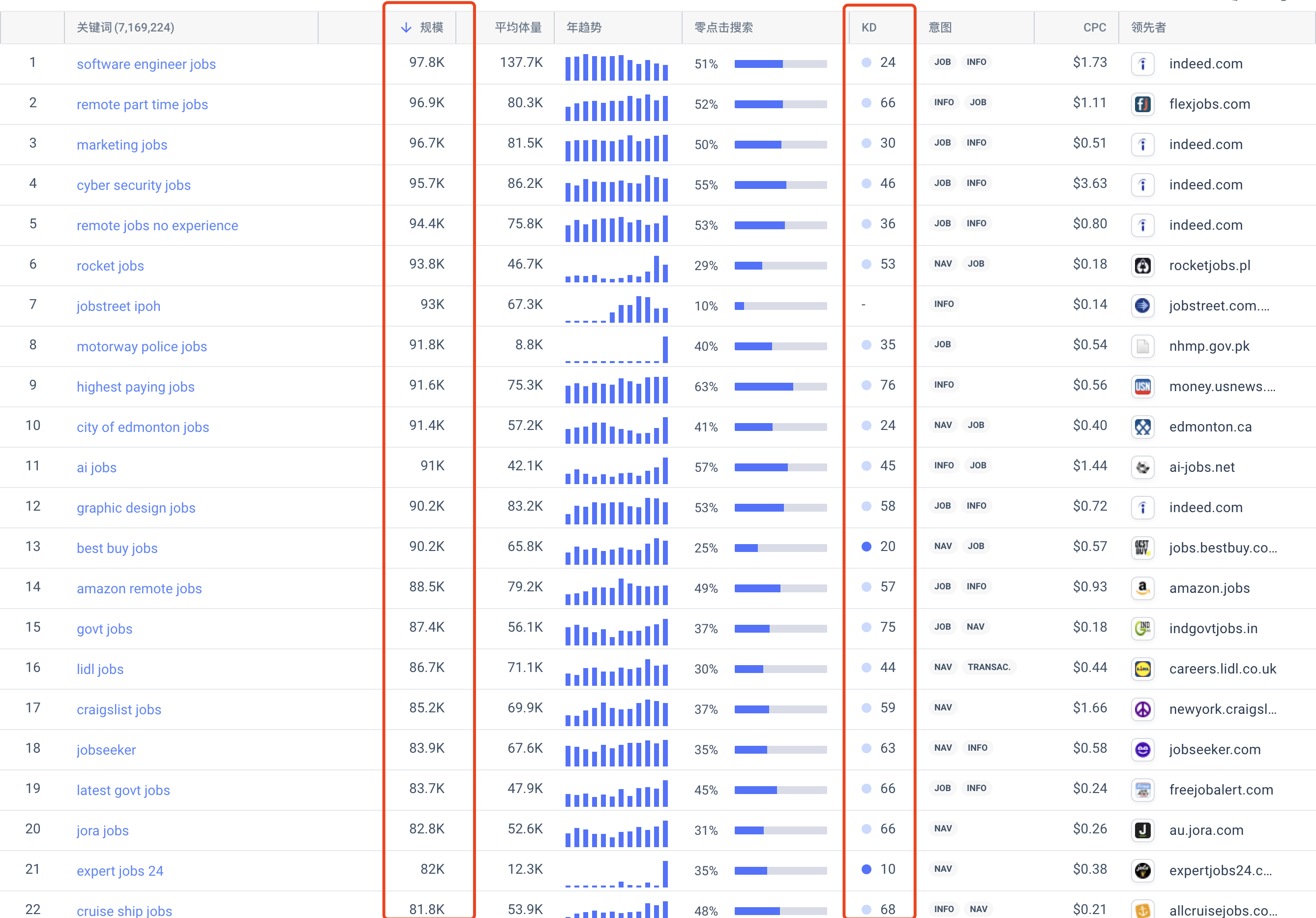Click the rocketjobs.pl favicon icon
This screenshot has height=918, width=1316.
(1142, 266)
